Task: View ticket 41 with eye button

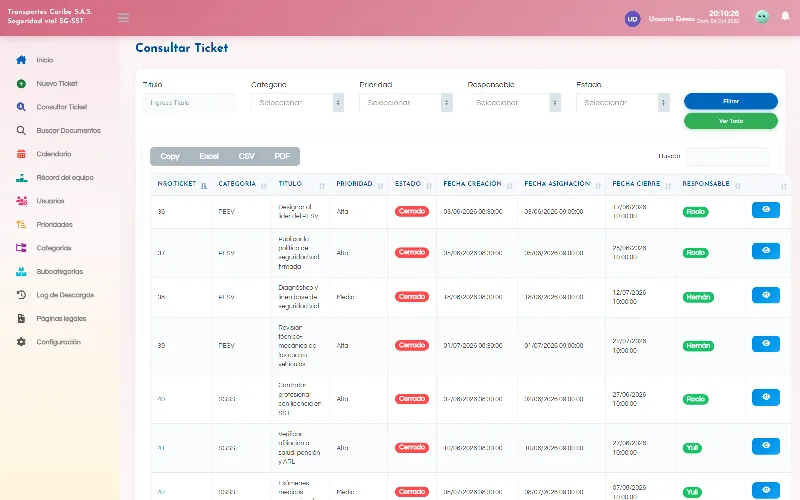Action: click(766, 446)
